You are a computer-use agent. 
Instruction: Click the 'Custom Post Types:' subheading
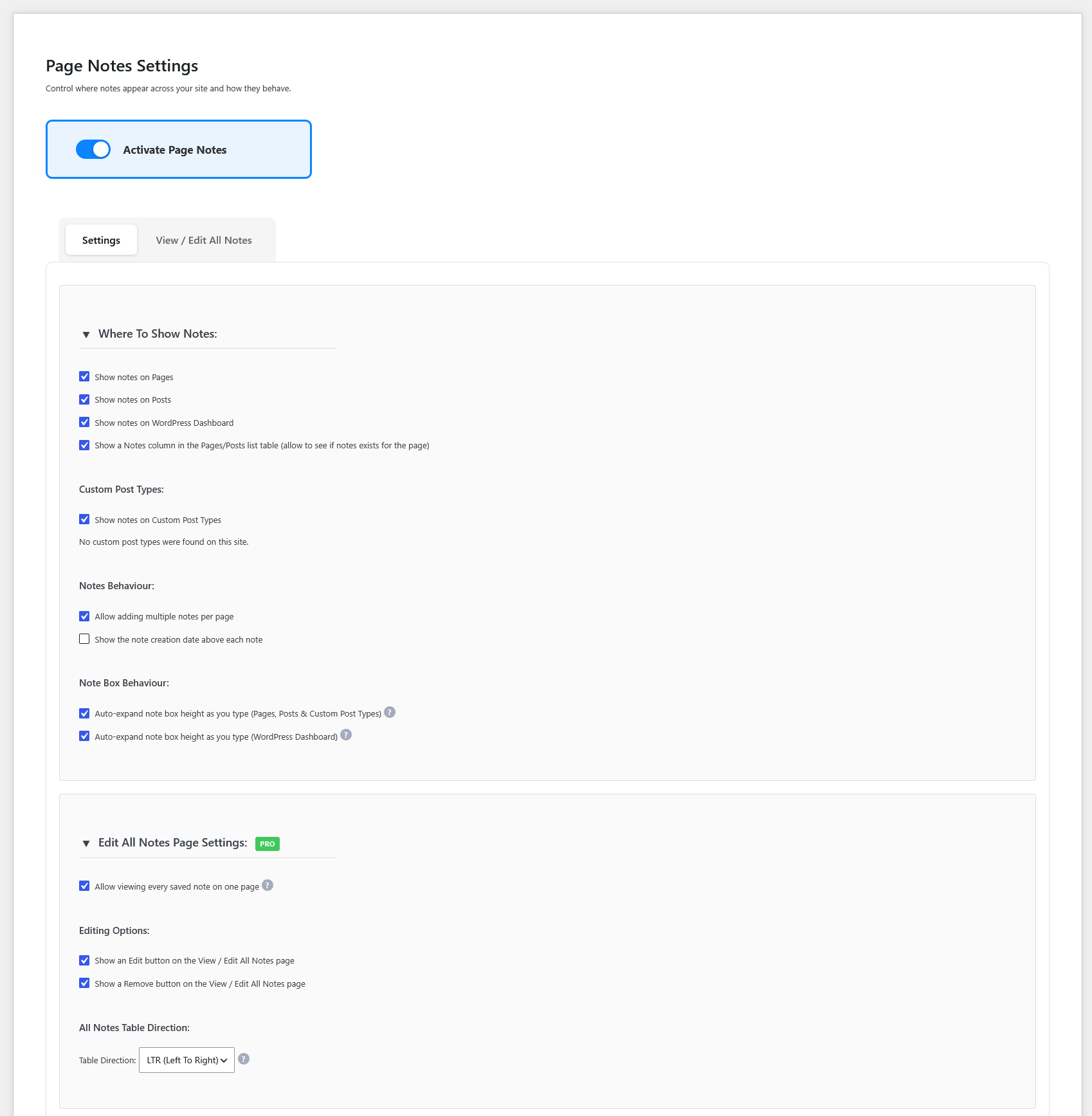(x=122, y=489)
